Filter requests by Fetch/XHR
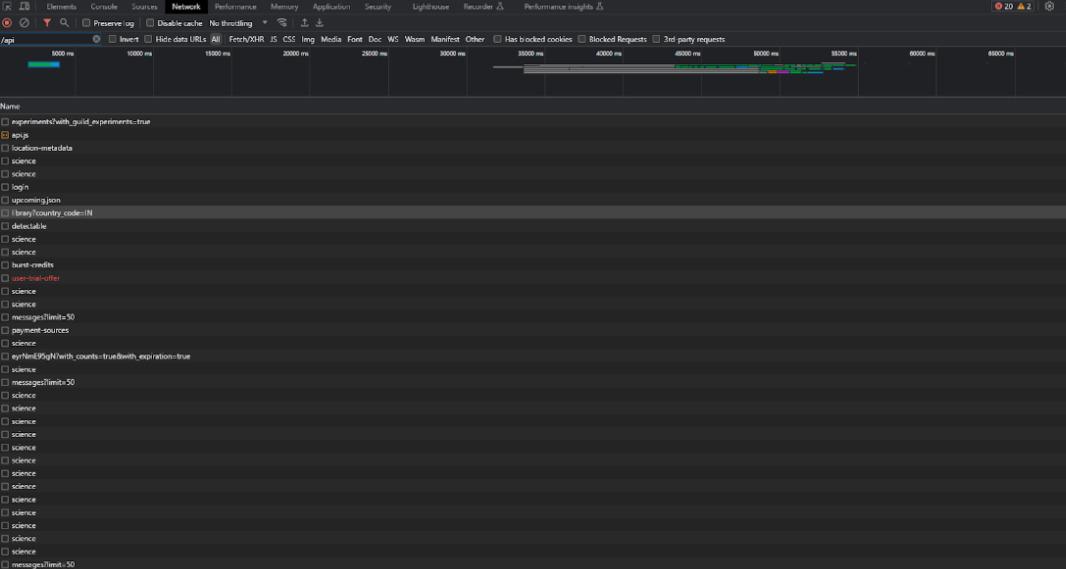Screen dimensions: 1066x569 (x=246, y=39)
